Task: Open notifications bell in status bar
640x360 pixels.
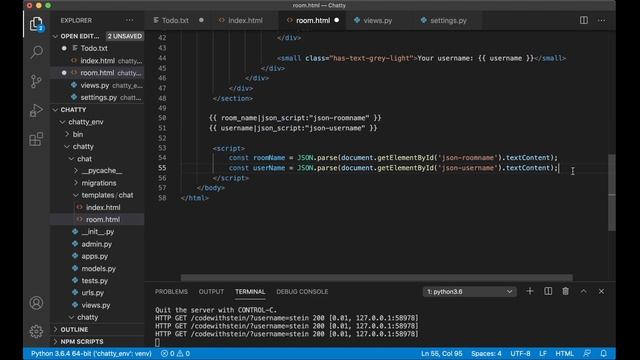Action: pyautogui.click(x=604, y=353)
